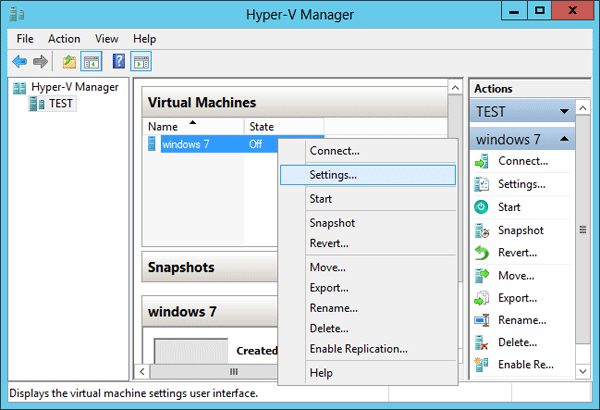Screen dimensions: 600x410
Task: Click Move... link in Actions pane
Action: click(517, 275)
